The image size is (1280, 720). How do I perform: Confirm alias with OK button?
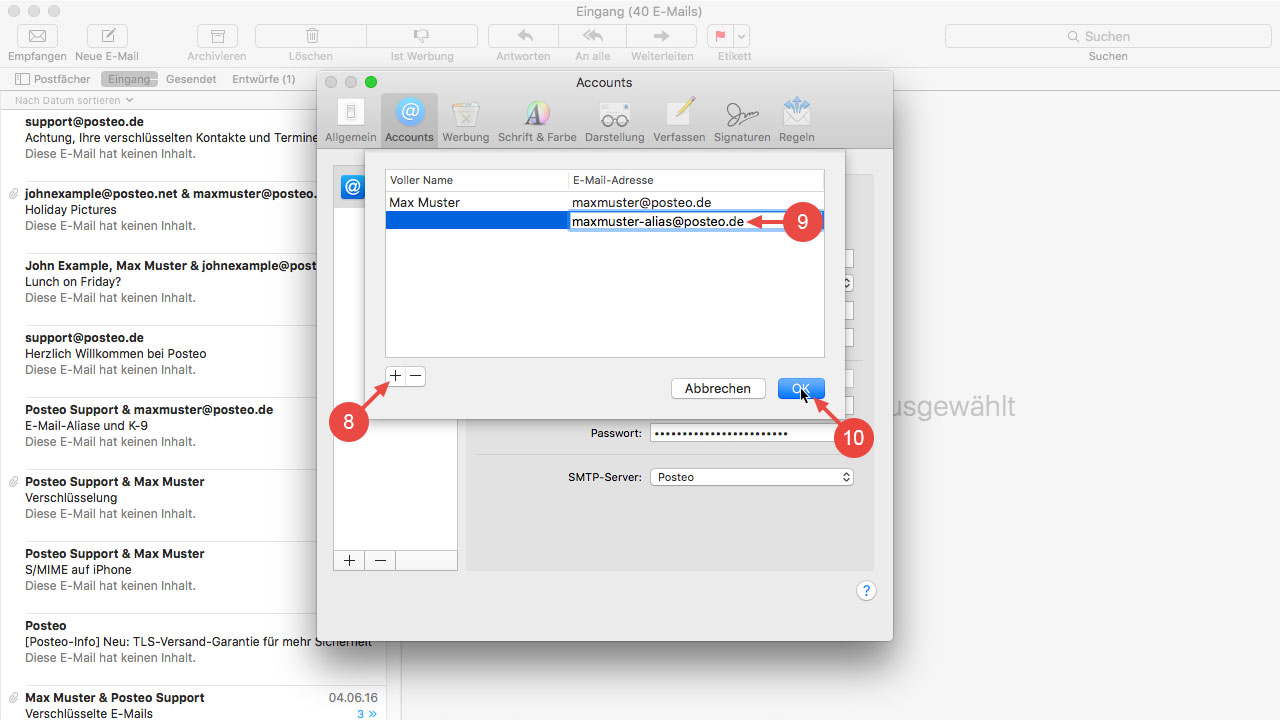pyautogui.click(x=801, y=388)
